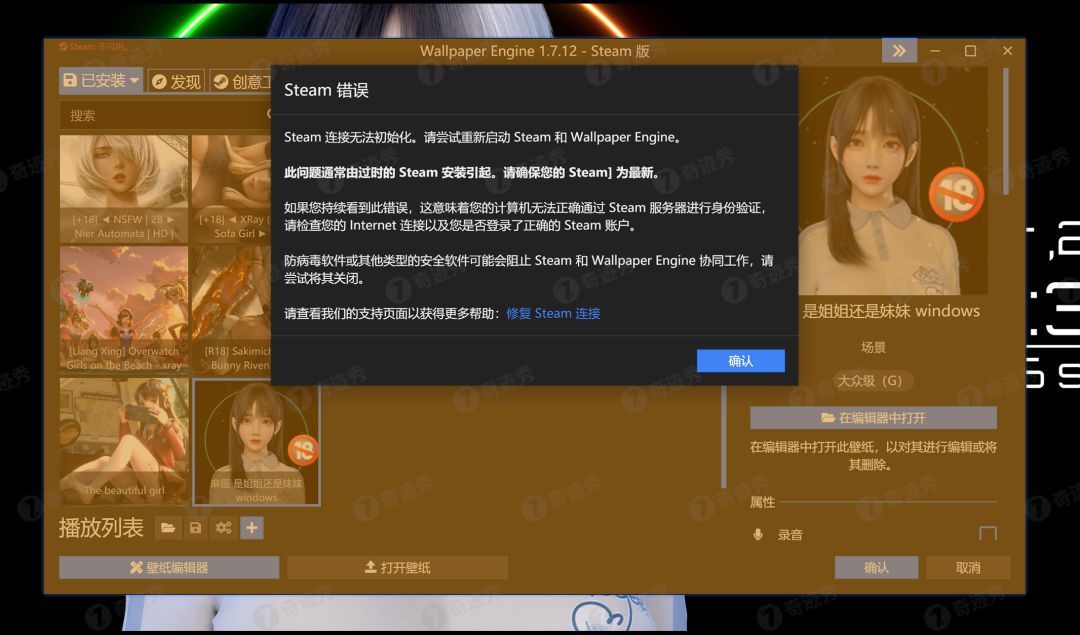Select the Nier Automata 2B wallpaper thumbnail
This screenshot has width=1080, height=635.
tap(124, 188)
